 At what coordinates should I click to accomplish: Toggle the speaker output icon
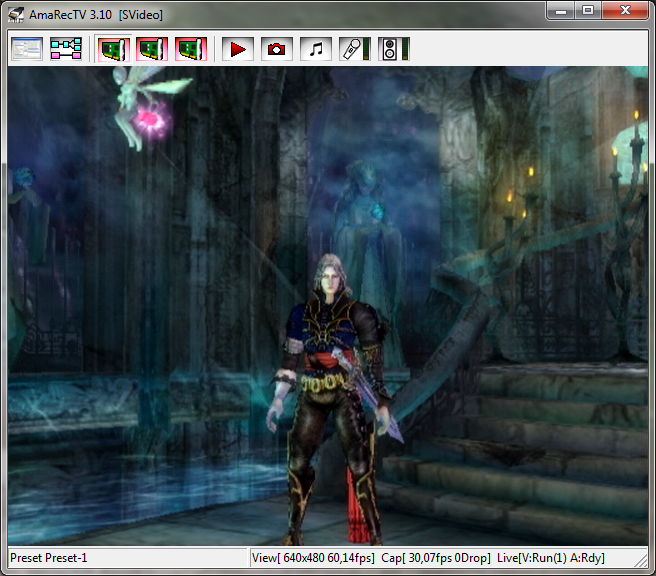point(388,48)
